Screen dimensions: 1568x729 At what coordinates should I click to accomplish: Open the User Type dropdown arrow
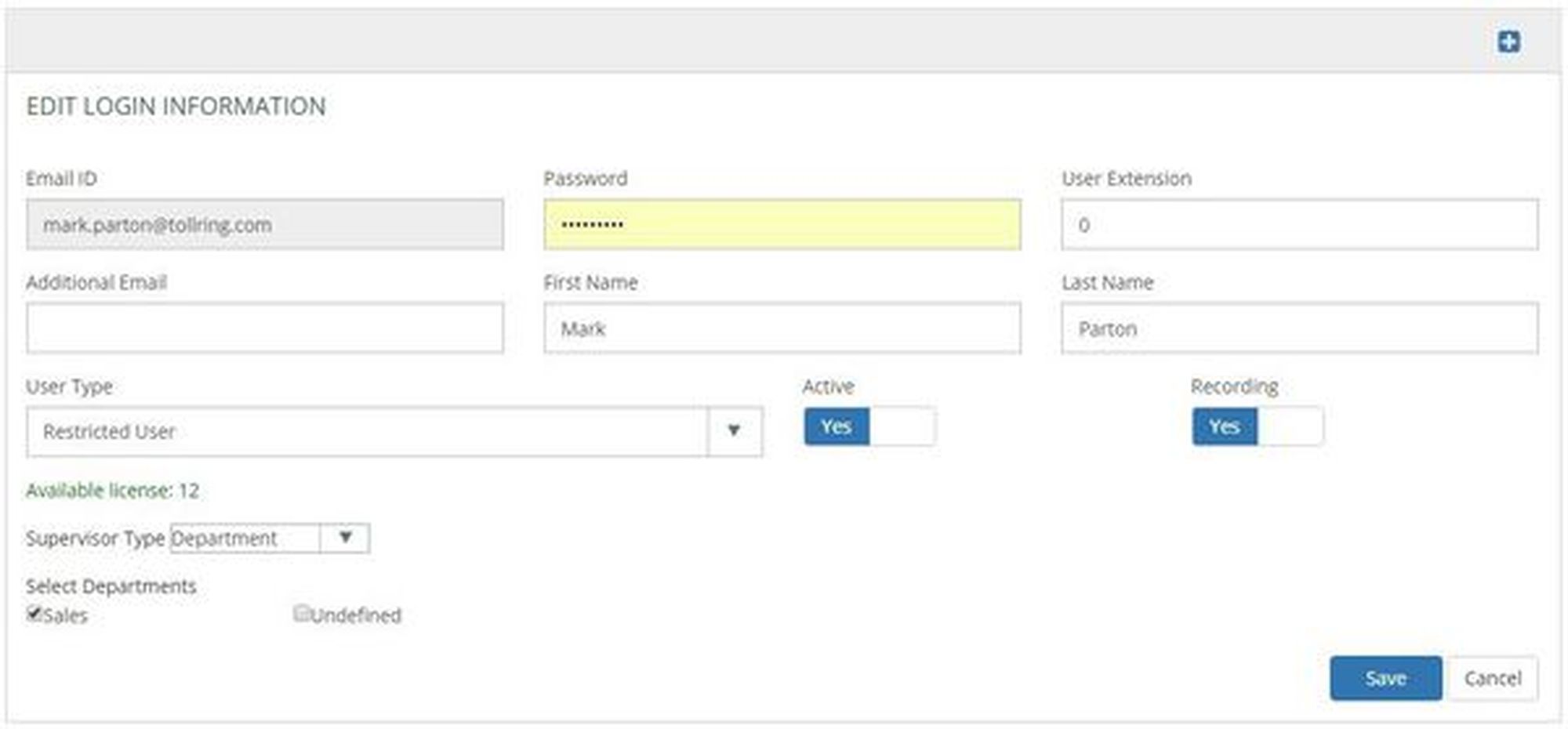click(x=734, y=430)
